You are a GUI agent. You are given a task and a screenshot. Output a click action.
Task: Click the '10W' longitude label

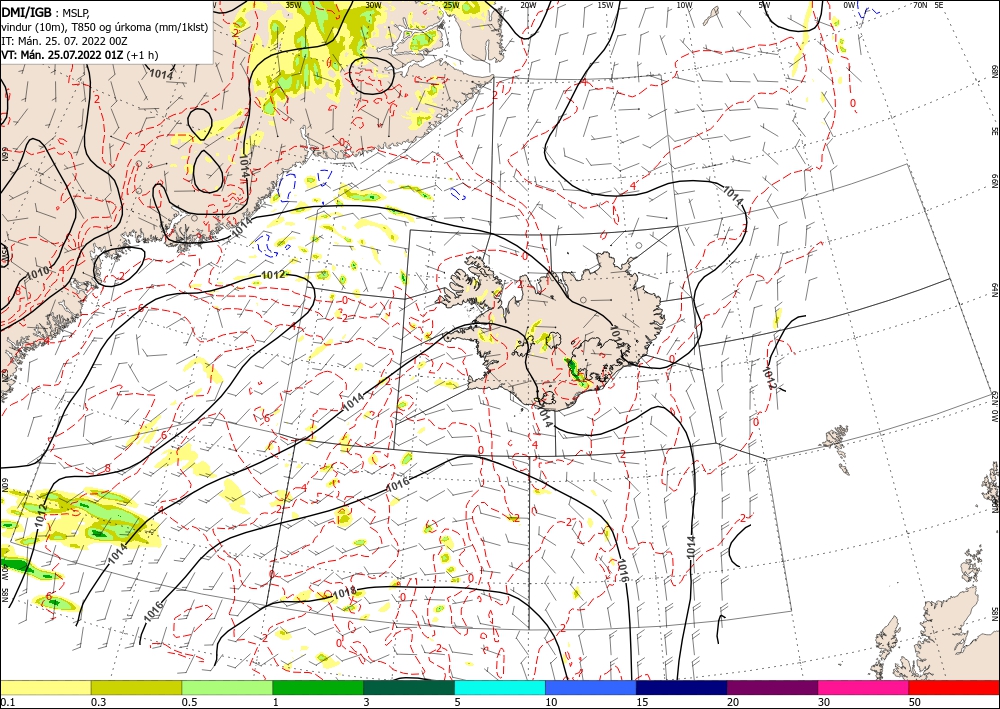[x=684, y=5]
